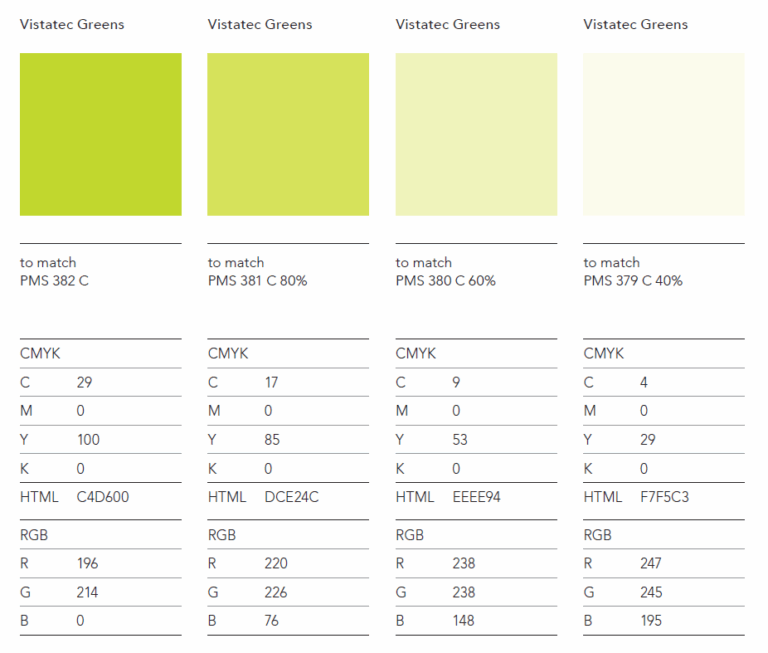Click the Y value 100
Screen dimensions: 768x653
coord(88,439)
